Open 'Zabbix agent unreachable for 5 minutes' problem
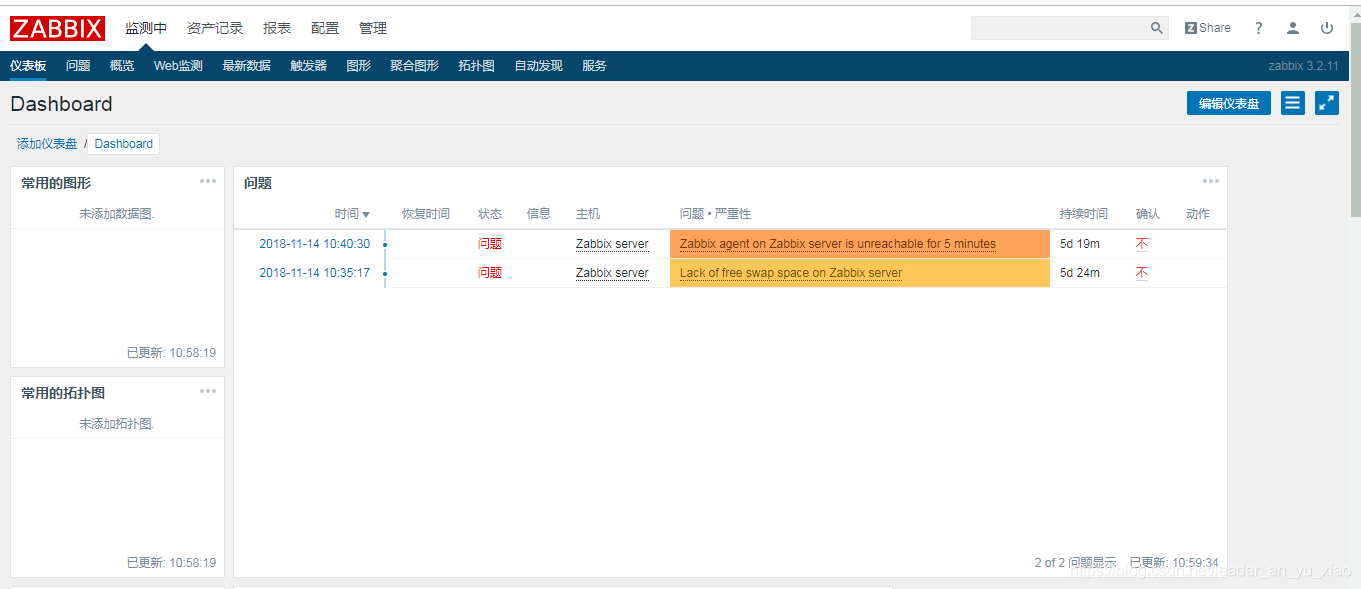1361x589 pixels. coord(838,244)
